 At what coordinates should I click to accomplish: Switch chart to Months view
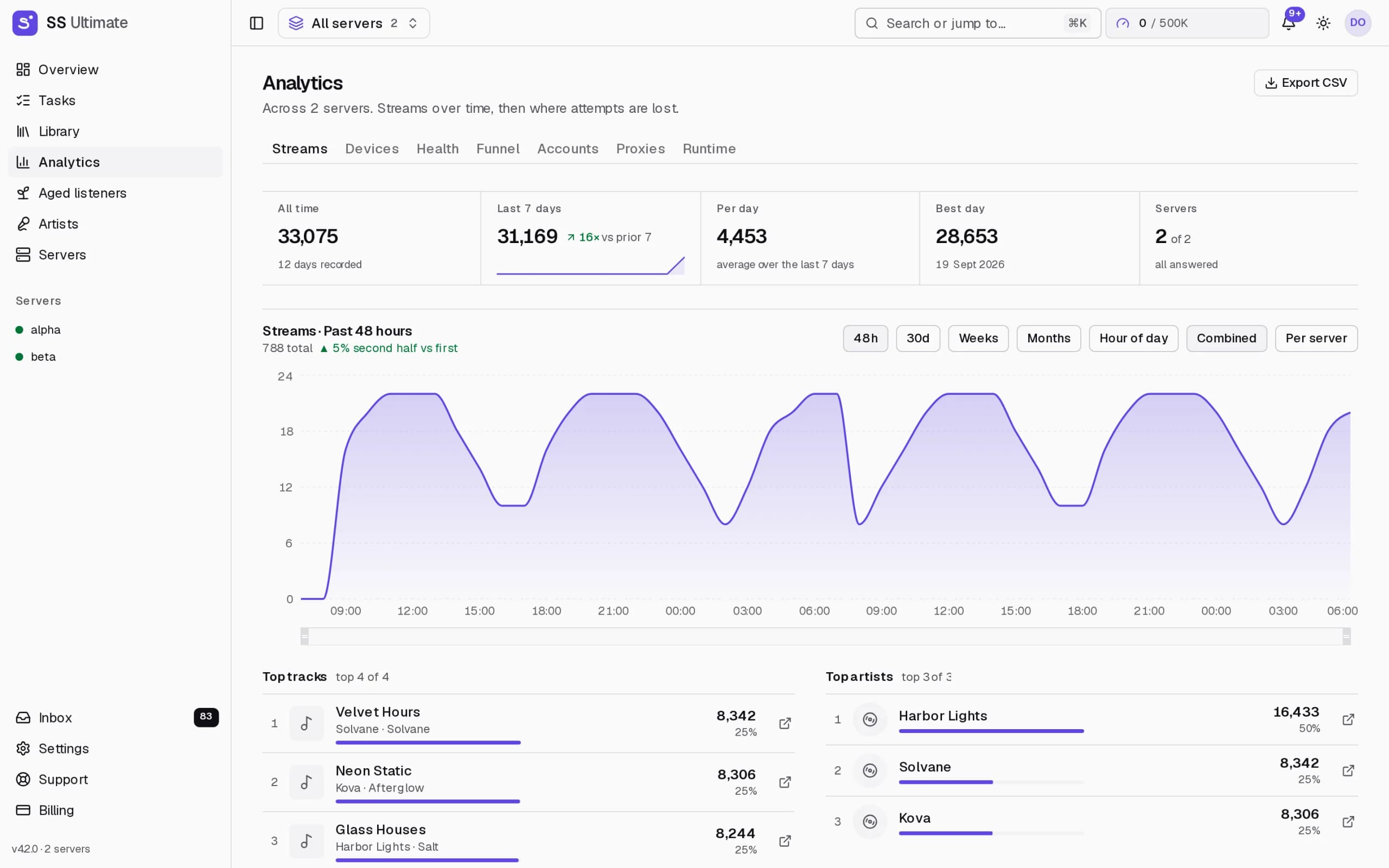tap(1049, 338)
